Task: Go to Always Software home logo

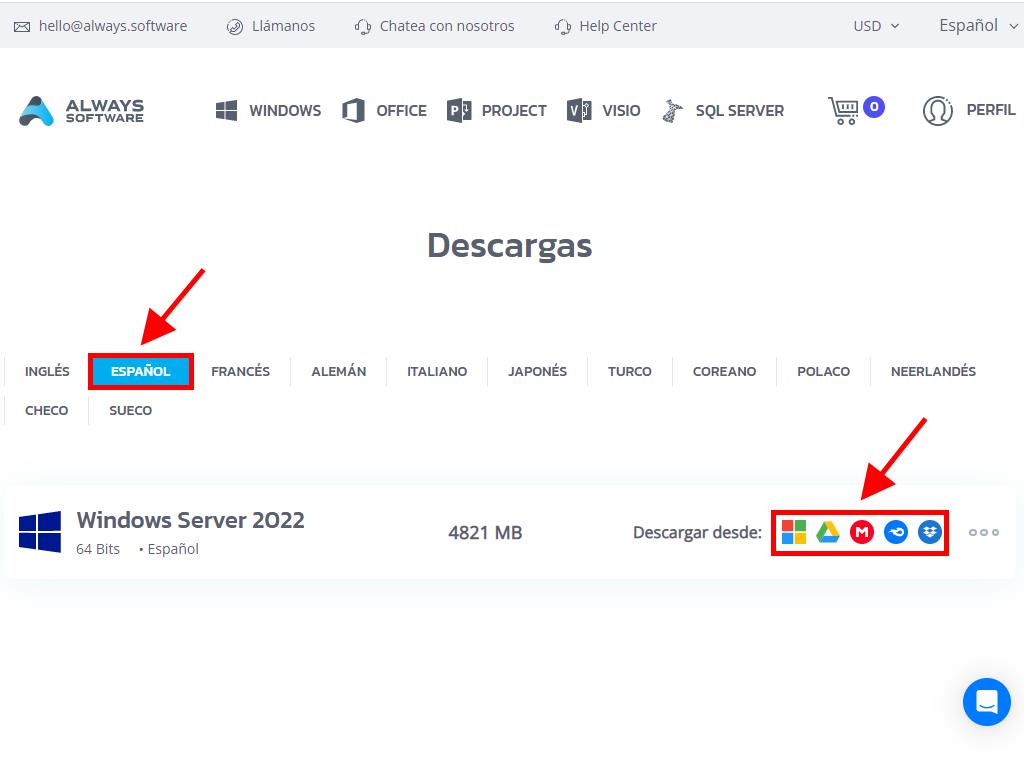Action: tap(82, 110)
